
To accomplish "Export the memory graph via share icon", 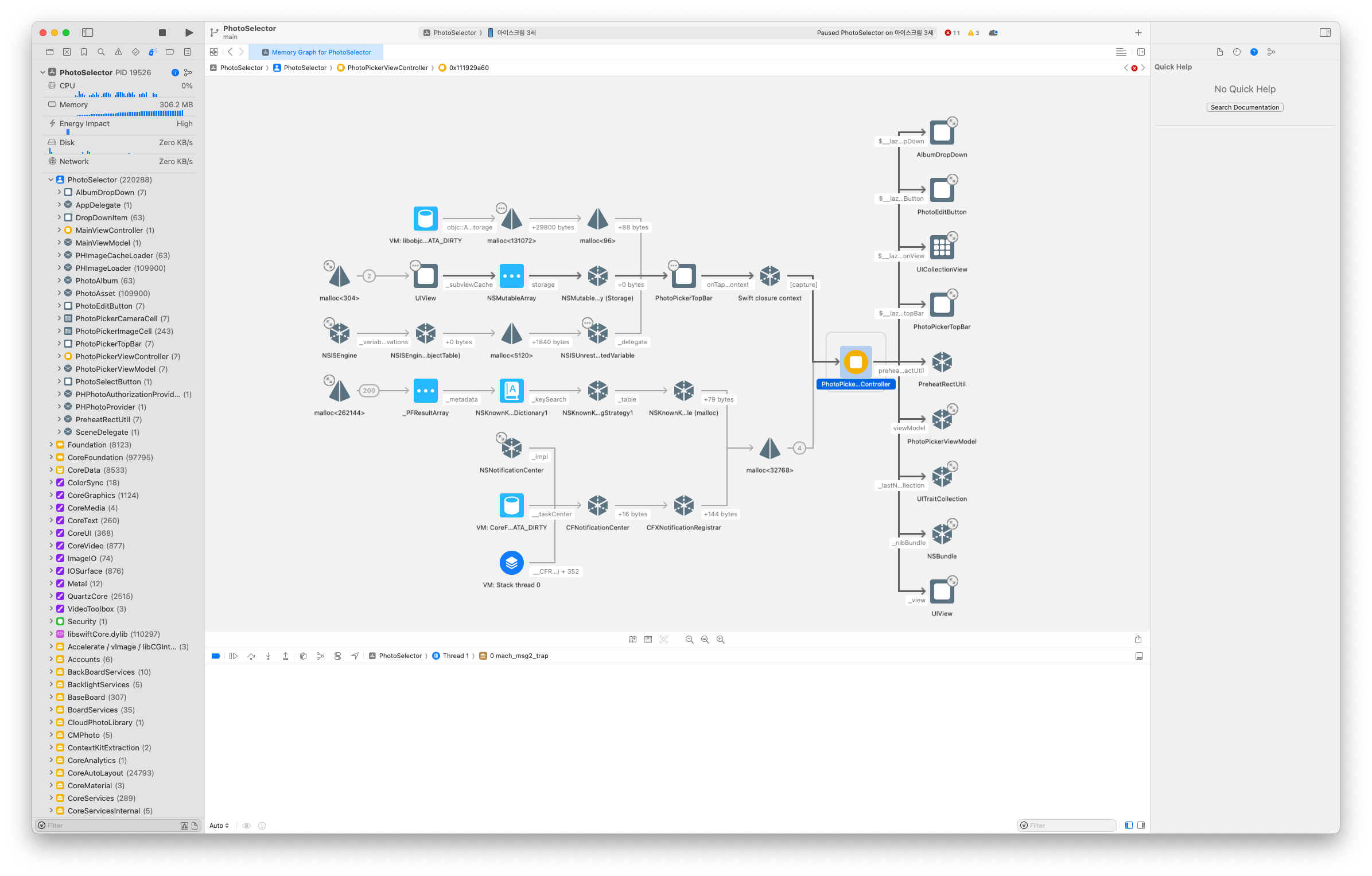I will pyautogui.click(x=1138, y=640).
